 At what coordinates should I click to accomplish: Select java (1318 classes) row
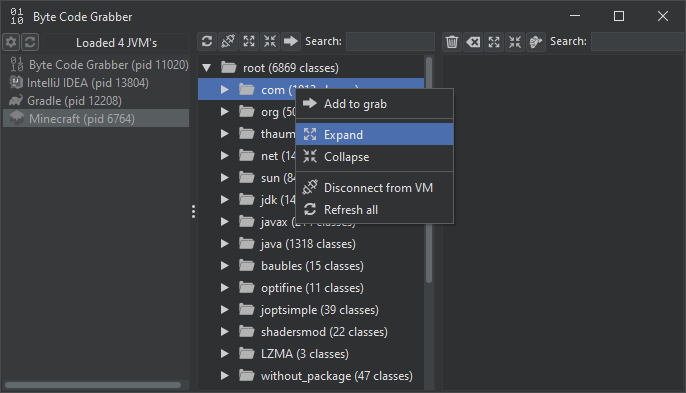point(311,243)
